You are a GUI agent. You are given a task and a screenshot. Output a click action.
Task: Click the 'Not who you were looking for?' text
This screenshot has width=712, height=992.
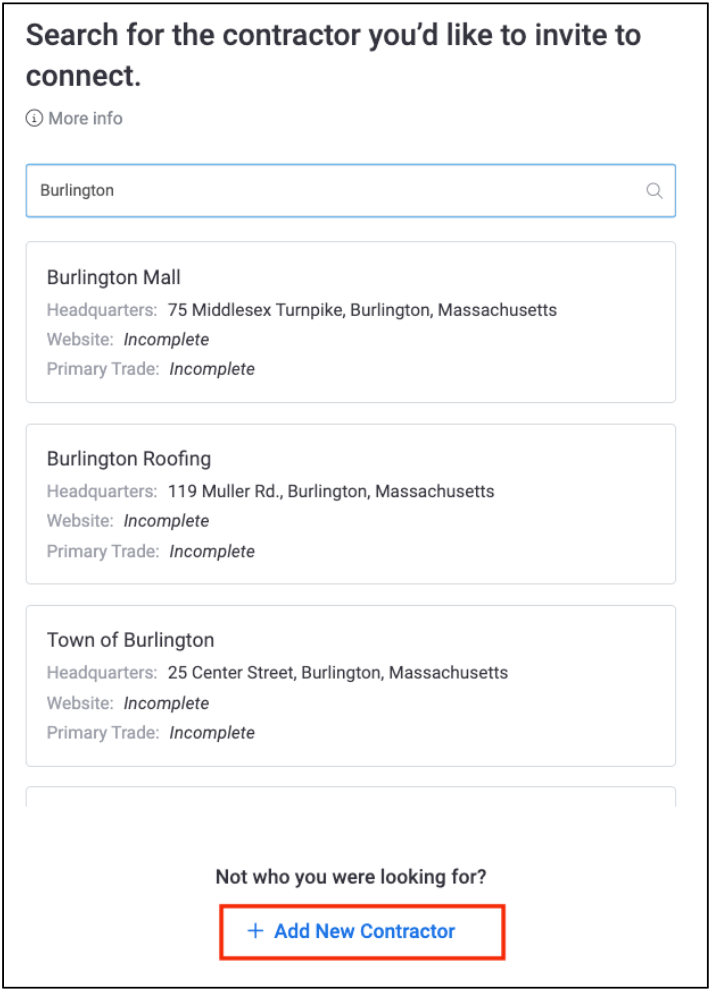click(351, 878)
